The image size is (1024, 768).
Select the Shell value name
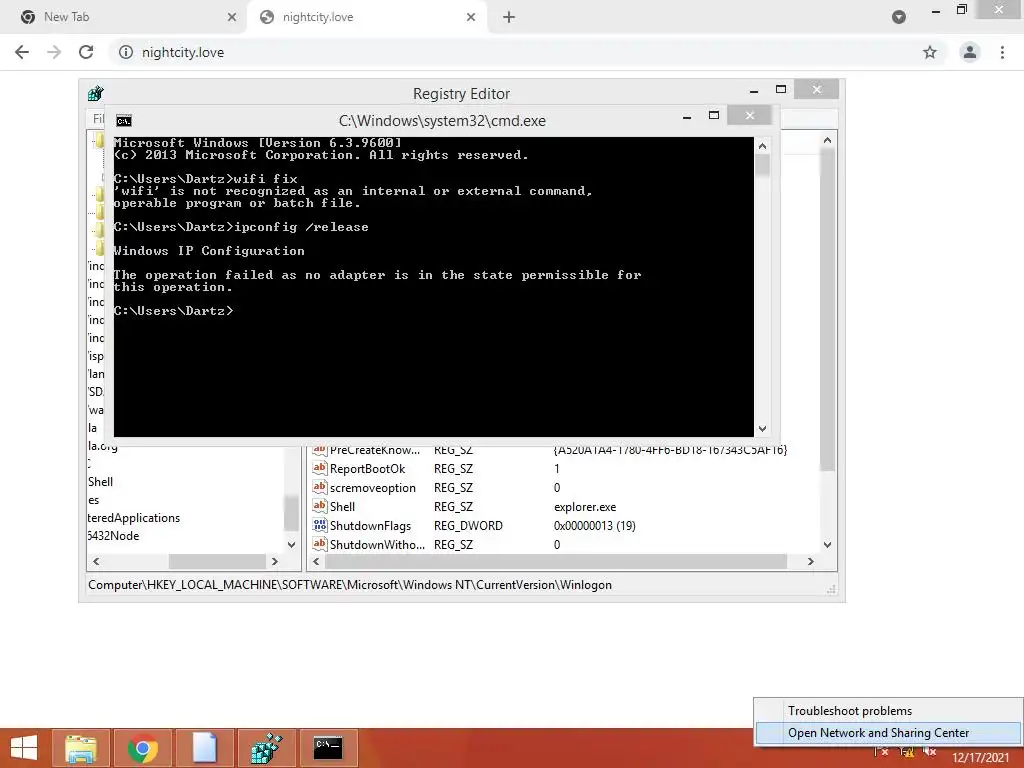[342, 507]
